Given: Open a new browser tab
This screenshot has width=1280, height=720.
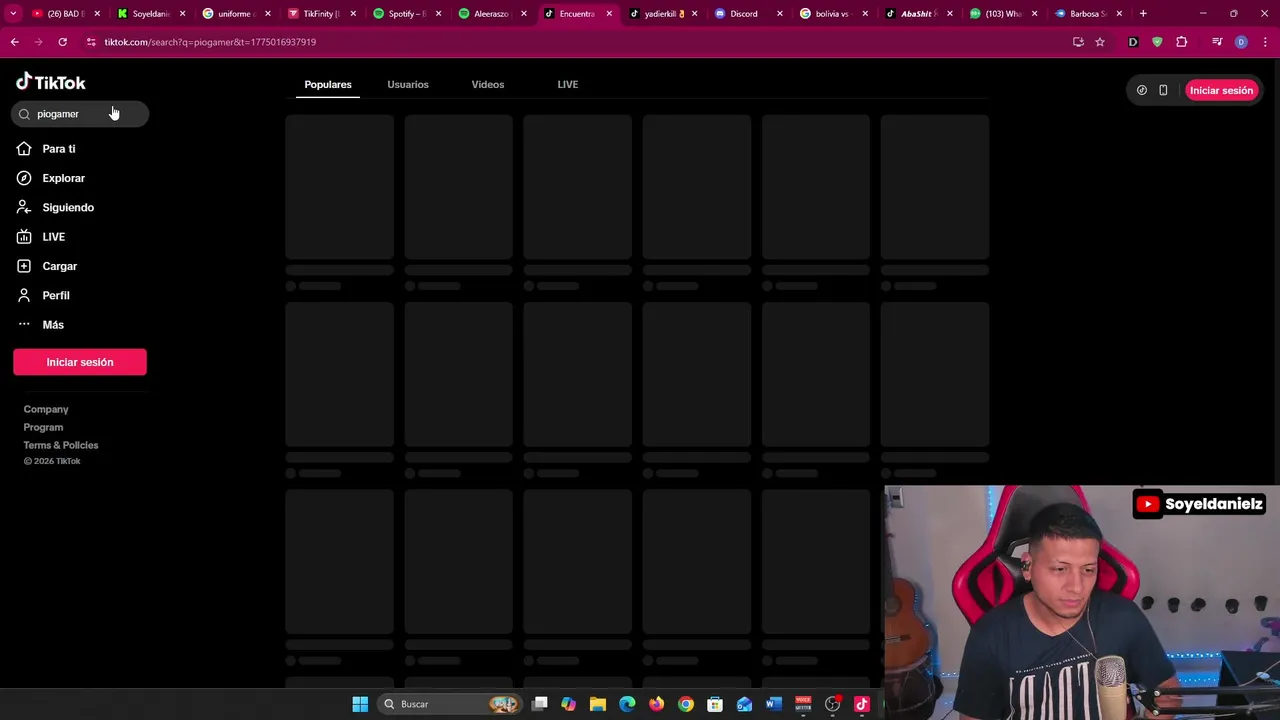Looking at the screenshot, I should tap(1143, 14).
